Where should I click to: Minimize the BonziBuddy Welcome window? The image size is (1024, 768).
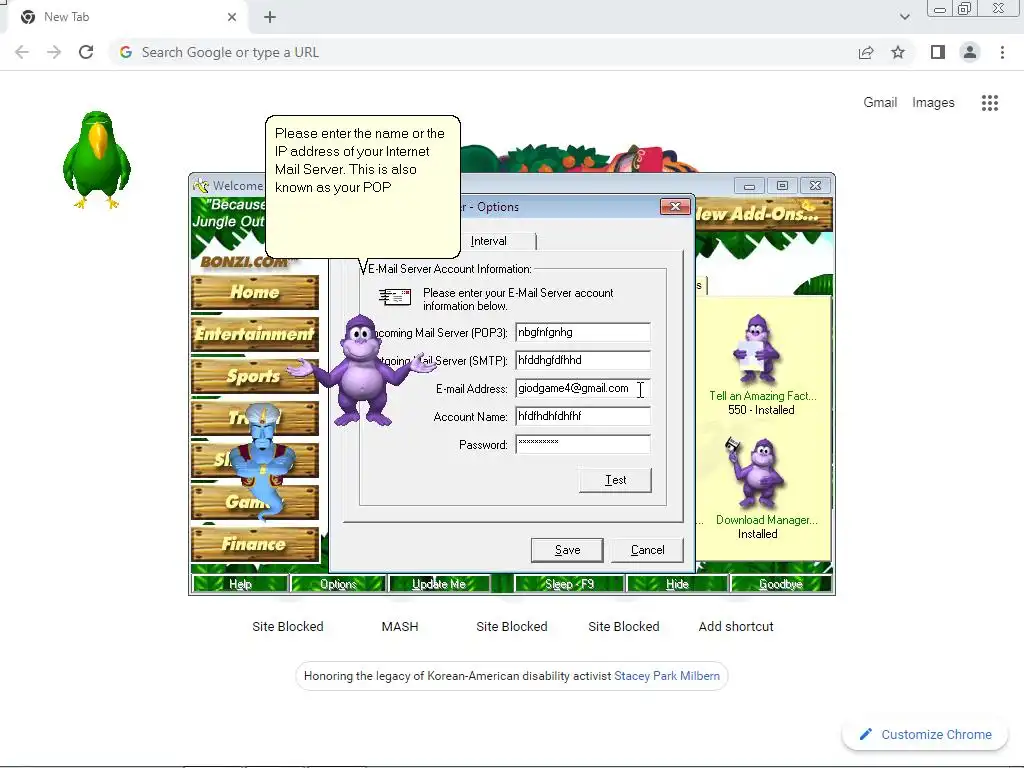tap(749, 185)
